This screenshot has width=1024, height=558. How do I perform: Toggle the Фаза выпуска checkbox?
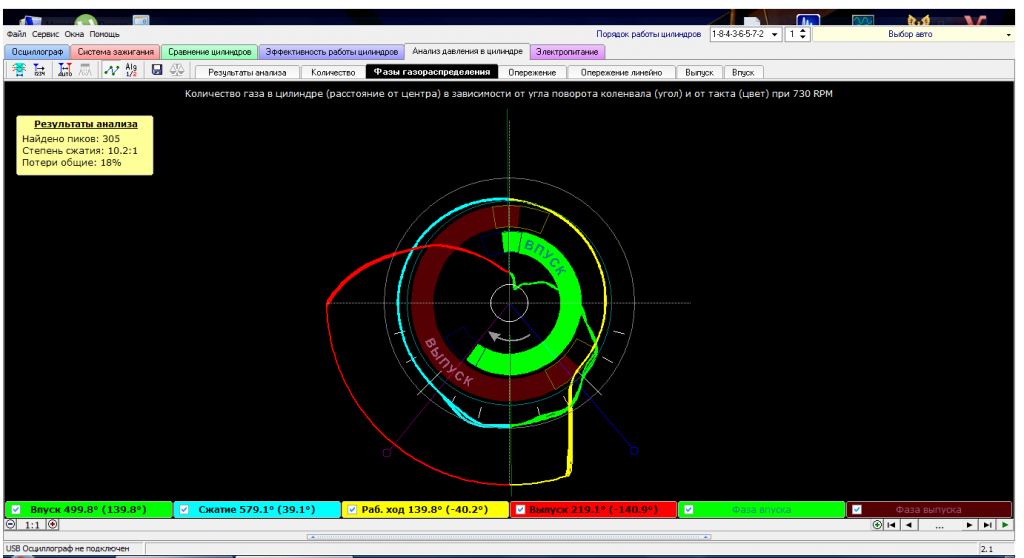(x=857, y=510)
